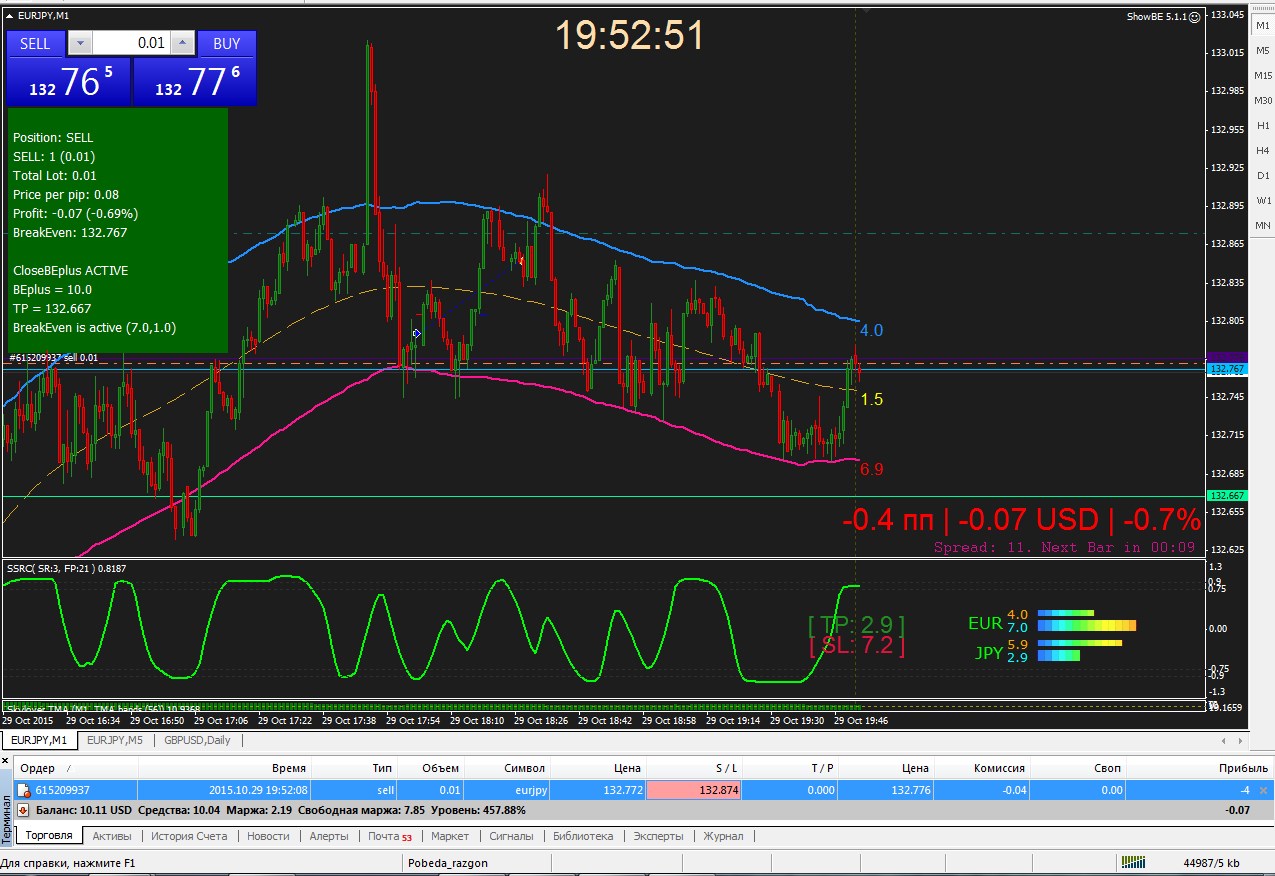Sort orders by Объем column header
This screenshot has height=876, width=1275.
430,768
